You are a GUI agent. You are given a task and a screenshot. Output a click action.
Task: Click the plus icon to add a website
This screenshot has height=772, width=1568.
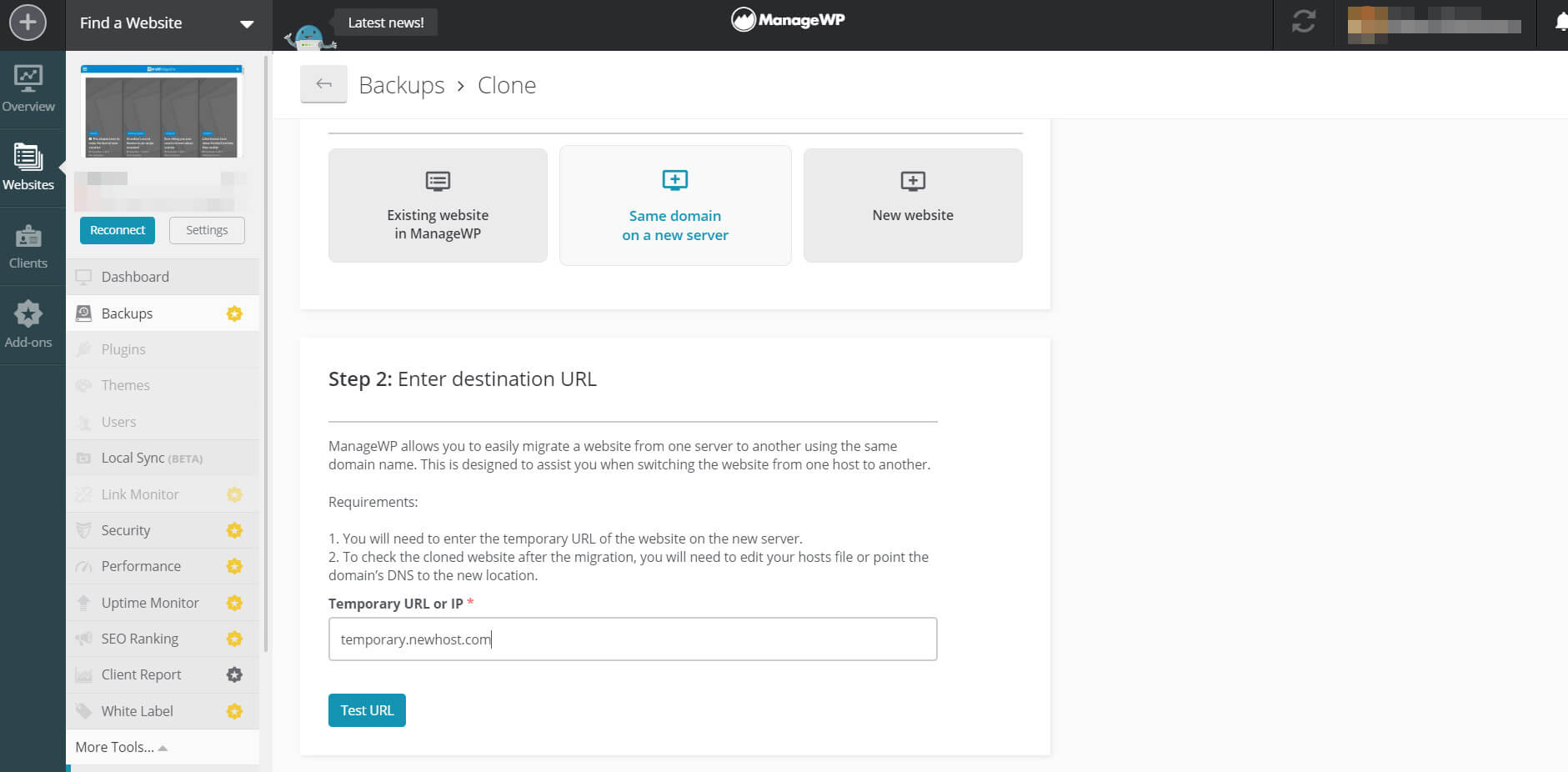(29, 23)
